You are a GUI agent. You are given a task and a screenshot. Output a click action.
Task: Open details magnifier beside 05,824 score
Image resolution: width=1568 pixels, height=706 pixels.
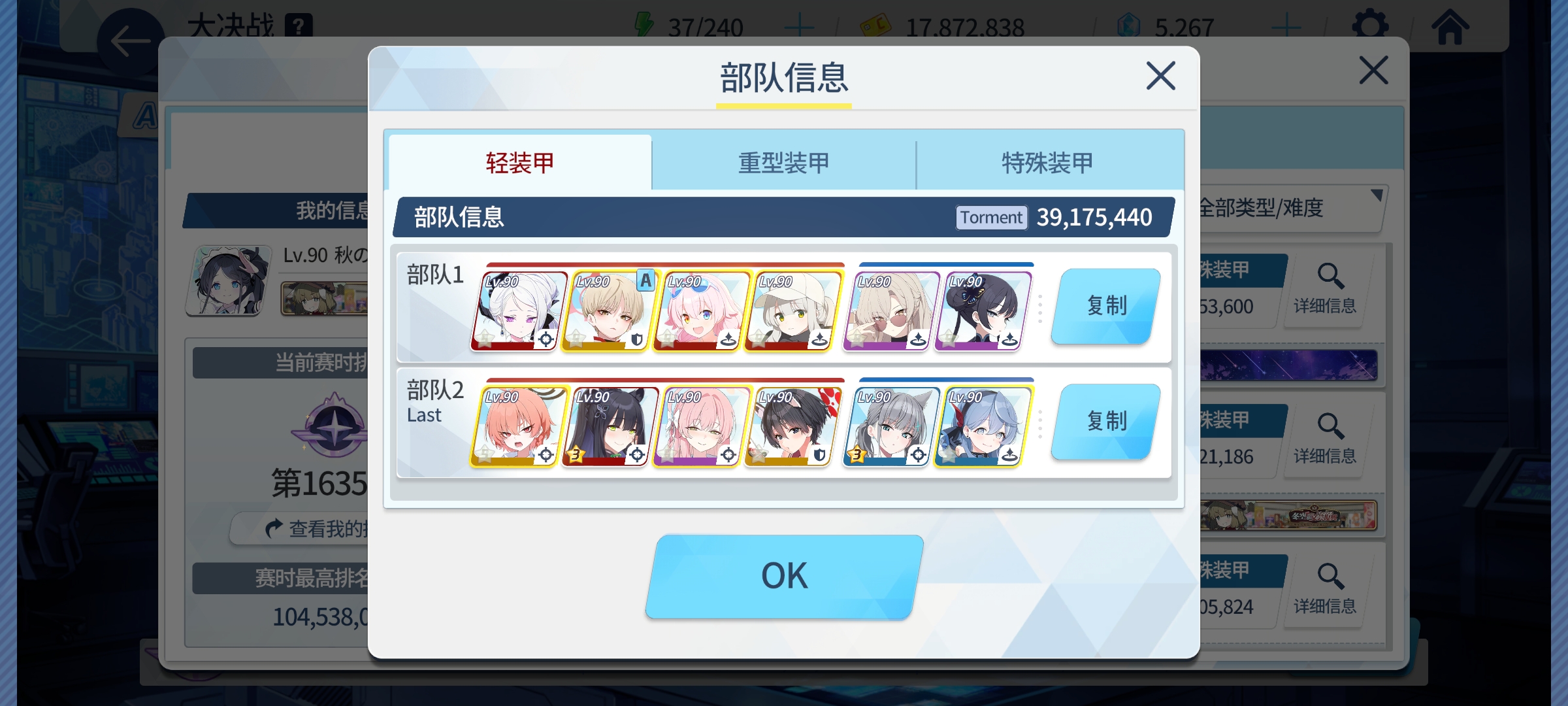click(x=1325, y=589)
